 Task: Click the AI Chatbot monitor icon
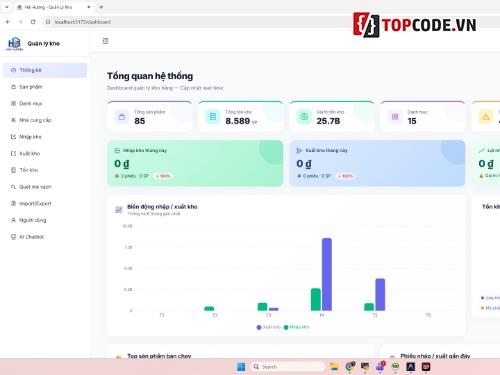[13, 237]
